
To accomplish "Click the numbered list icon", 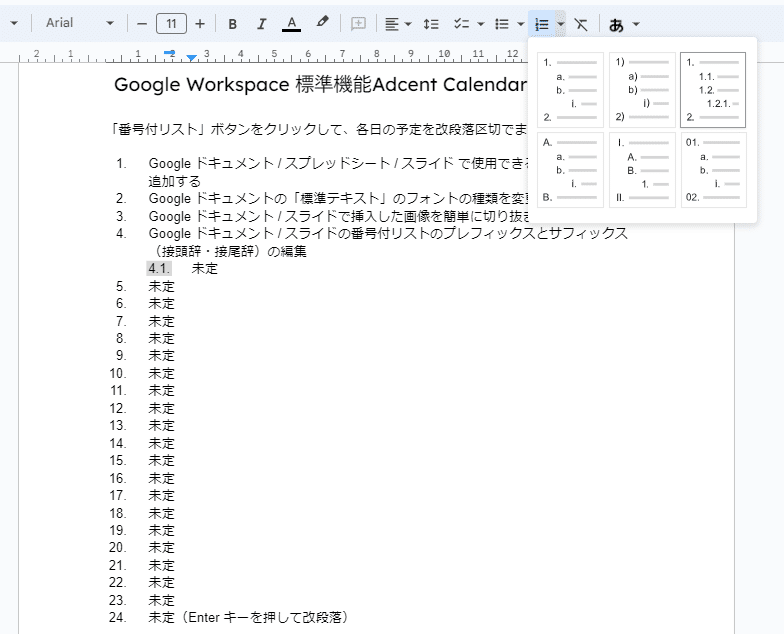I will coord(542,24).
